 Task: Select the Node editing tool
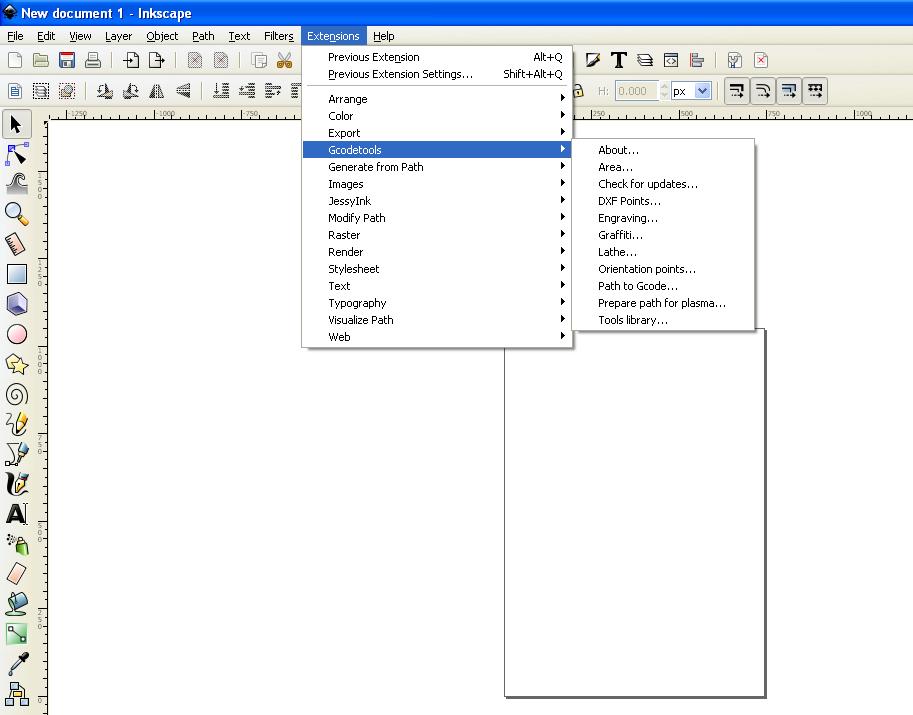pos(16,154)
